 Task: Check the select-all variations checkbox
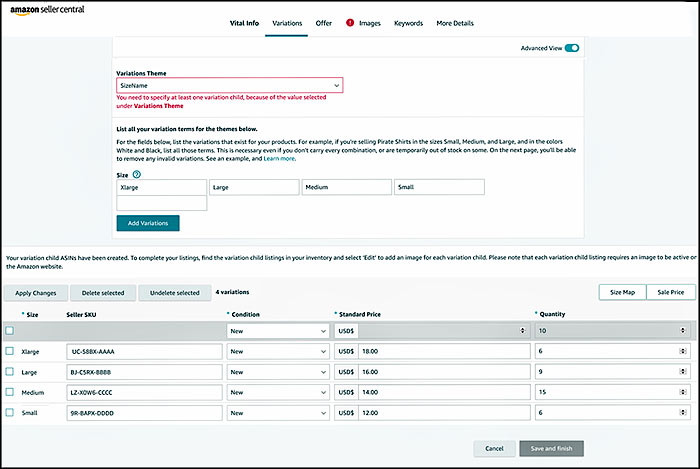click(x=10, y=330)
